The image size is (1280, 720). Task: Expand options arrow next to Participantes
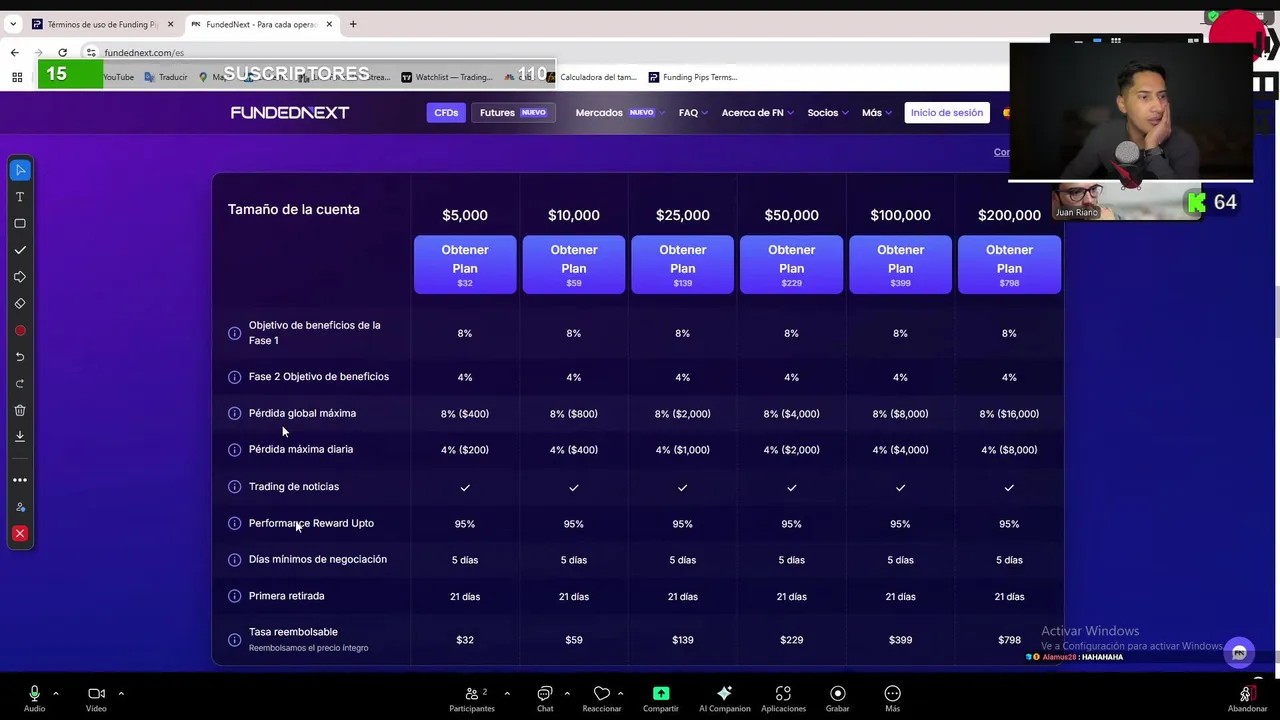(x=507, y=693)
